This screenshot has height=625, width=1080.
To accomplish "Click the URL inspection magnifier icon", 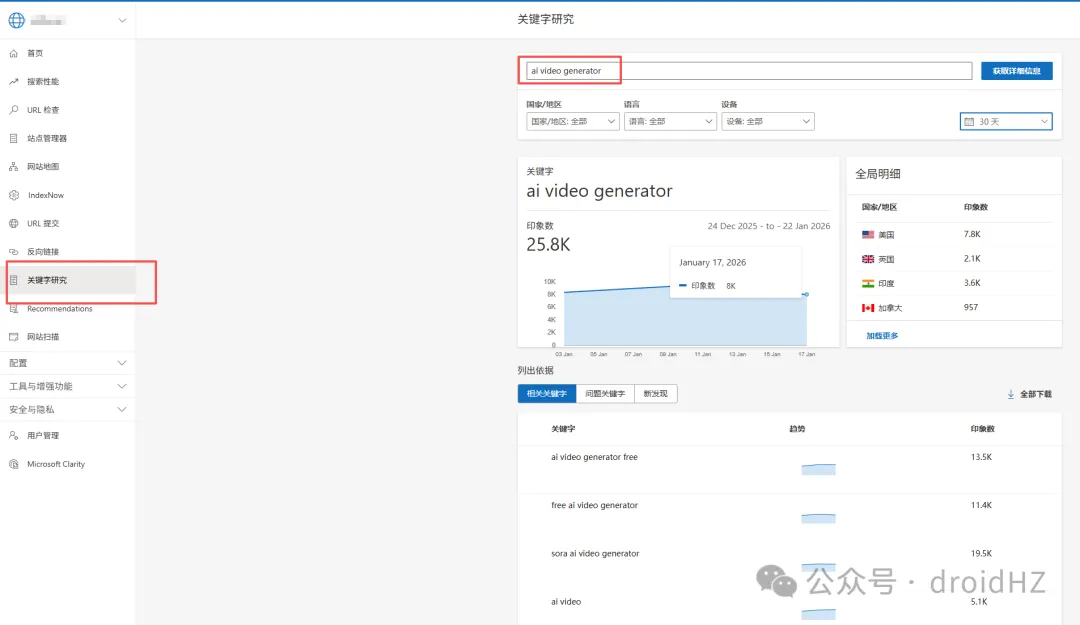I will click(14, 110).
